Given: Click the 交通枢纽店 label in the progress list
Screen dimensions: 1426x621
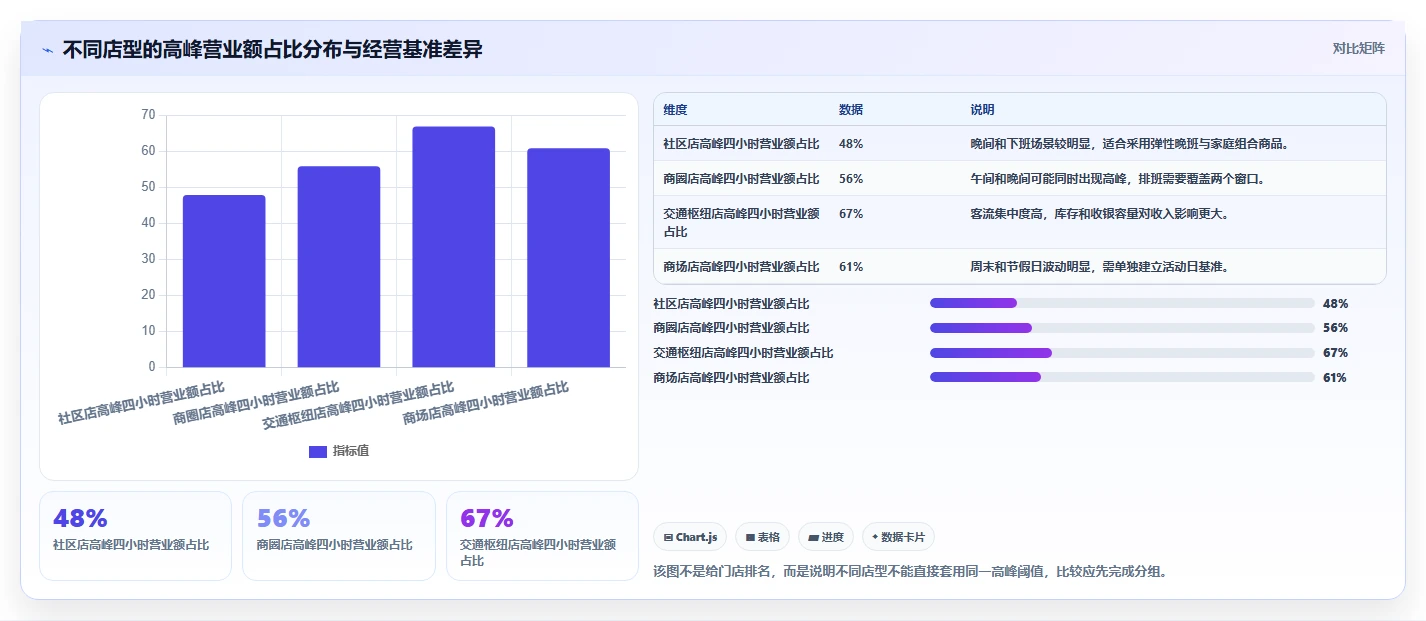Looking at the screenshot, I should point(743,353).
